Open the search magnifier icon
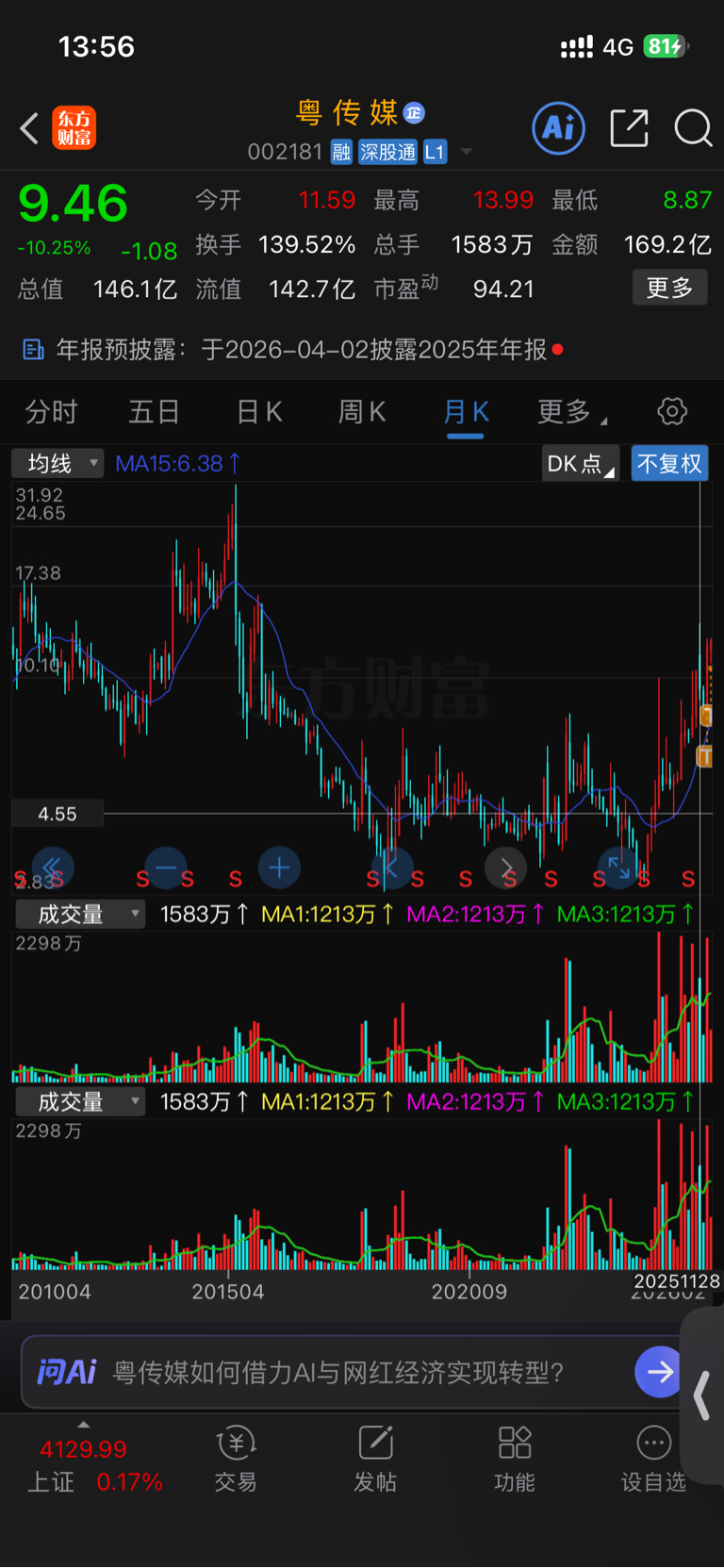Viewport: 724px width, 1568px height. [693, 128]
